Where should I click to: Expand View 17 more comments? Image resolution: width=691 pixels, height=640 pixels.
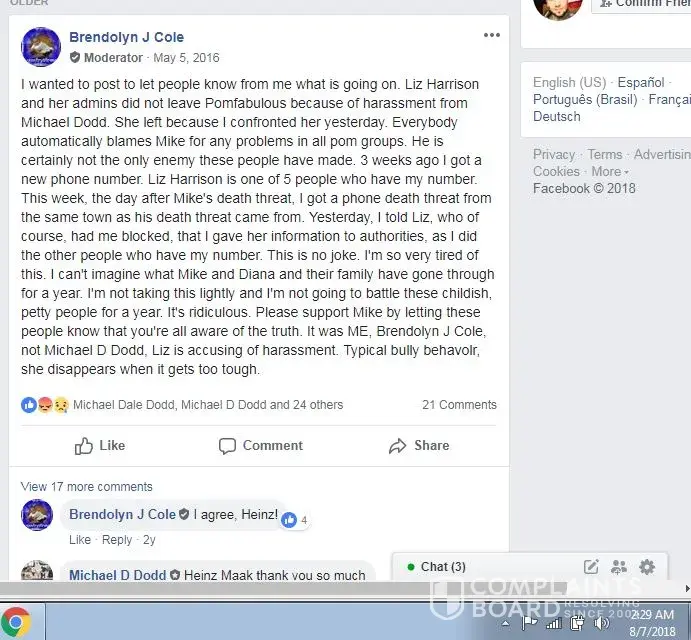(86, 487)
